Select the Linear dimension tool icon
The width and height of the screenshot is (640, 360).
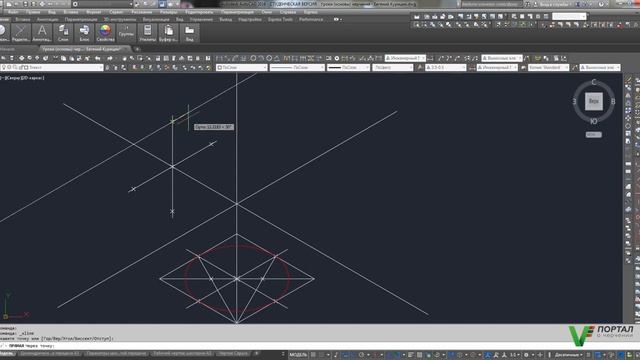(219, 58)
